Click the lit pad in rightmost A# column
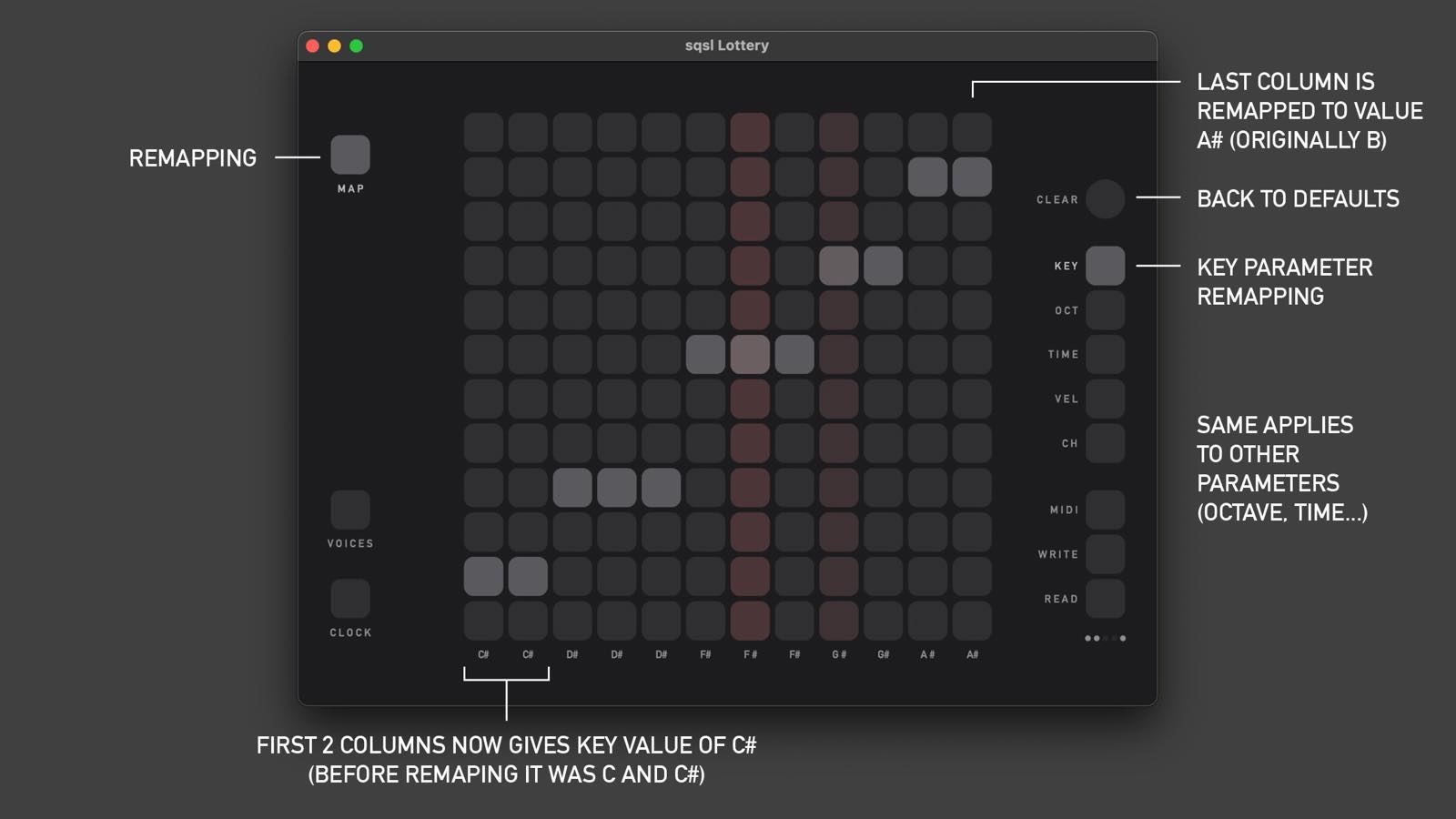This screenshot has width=1456, height=819. pyautogui.click(x=972, y=177)
